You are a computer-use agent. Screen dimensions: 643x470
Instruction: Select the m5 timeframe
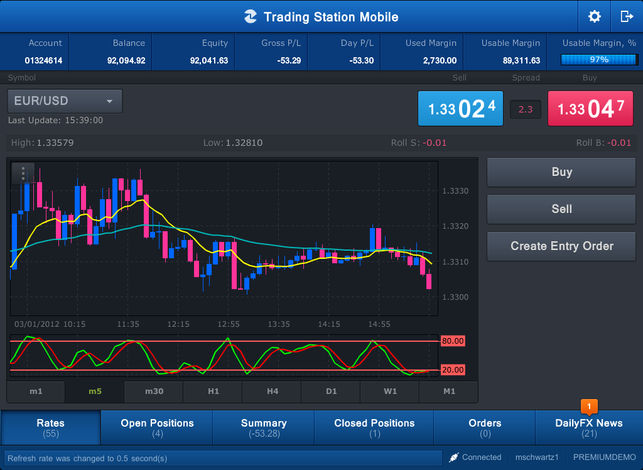tap(95, 391)
